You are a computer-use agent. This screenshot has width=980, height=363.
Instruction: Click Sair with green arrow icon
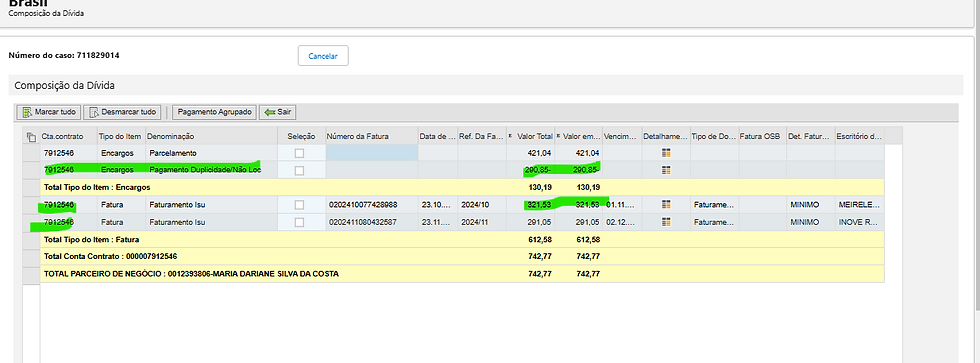coord(278,112)
